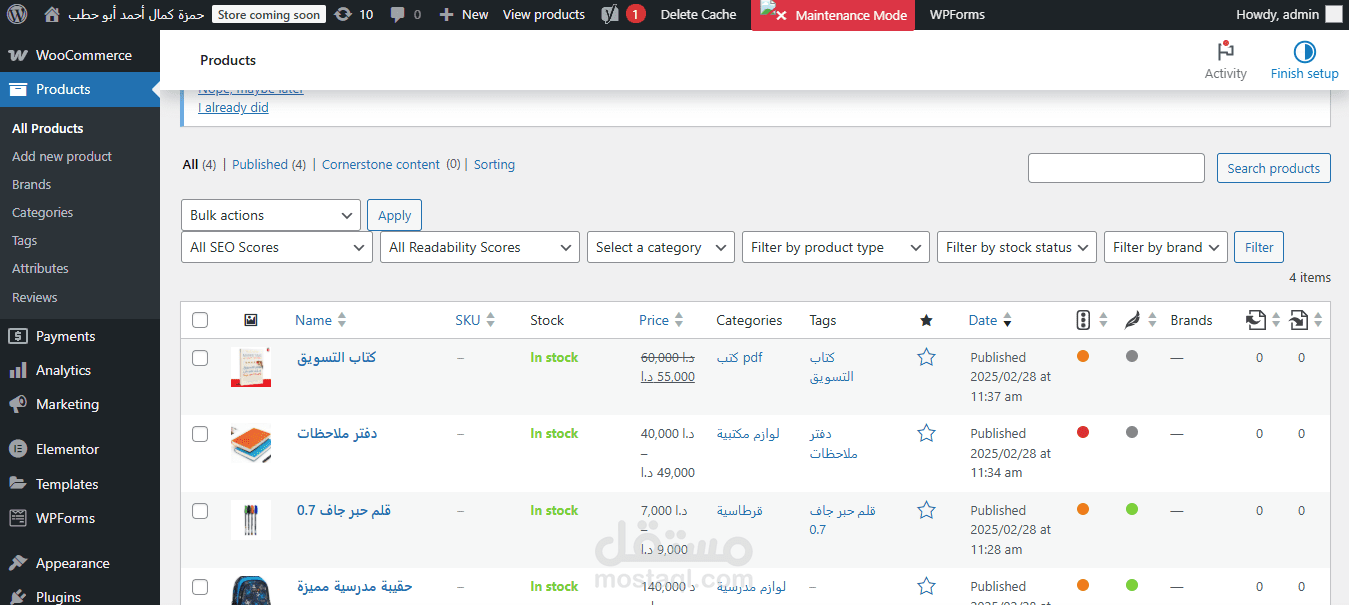Click the Filter button

tap(1259, 247)
